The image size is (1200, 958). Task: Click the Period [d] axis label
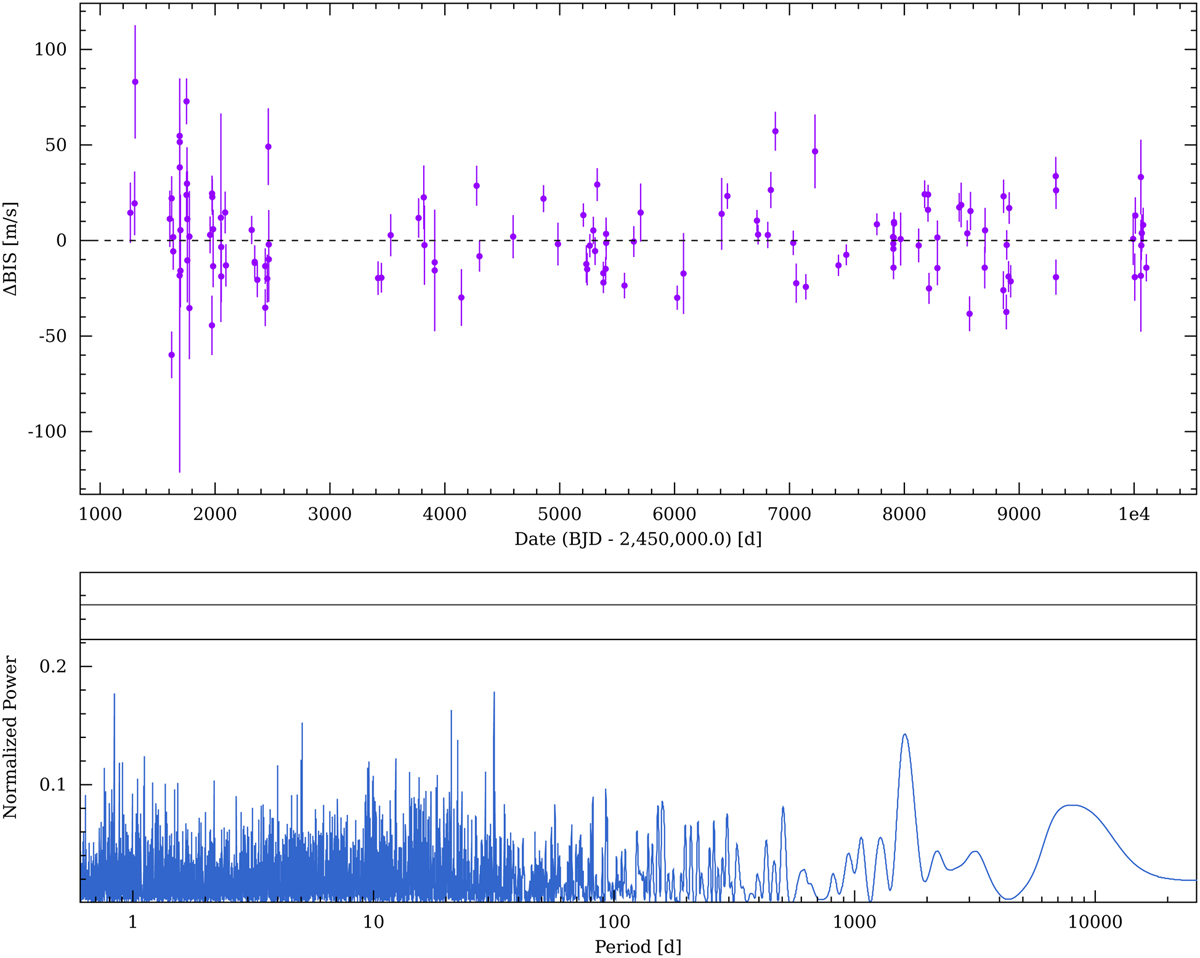[638, 943]
